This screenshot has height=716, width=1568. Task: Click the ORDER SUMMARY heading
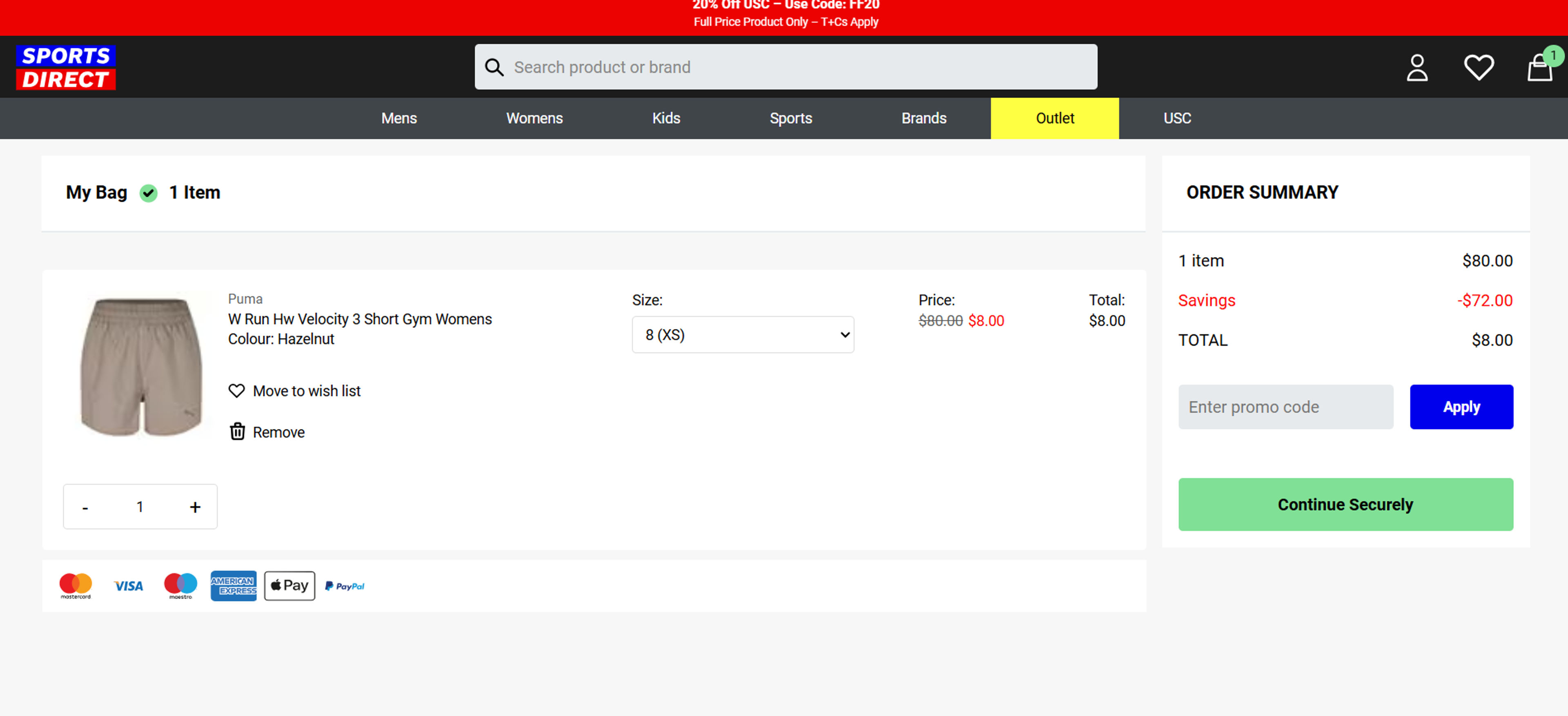pos(1262,192)
